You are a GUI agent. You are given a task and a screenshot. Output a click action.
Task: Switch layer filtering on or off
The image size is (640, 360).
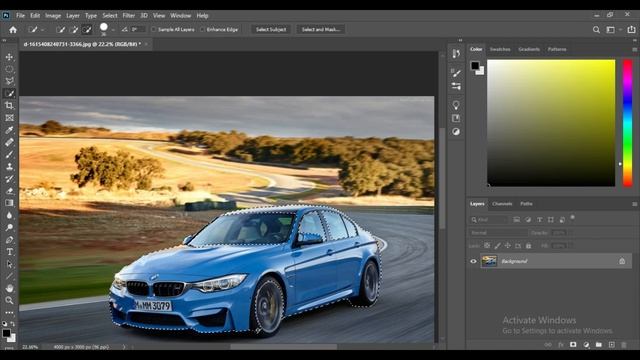(573, 218)
